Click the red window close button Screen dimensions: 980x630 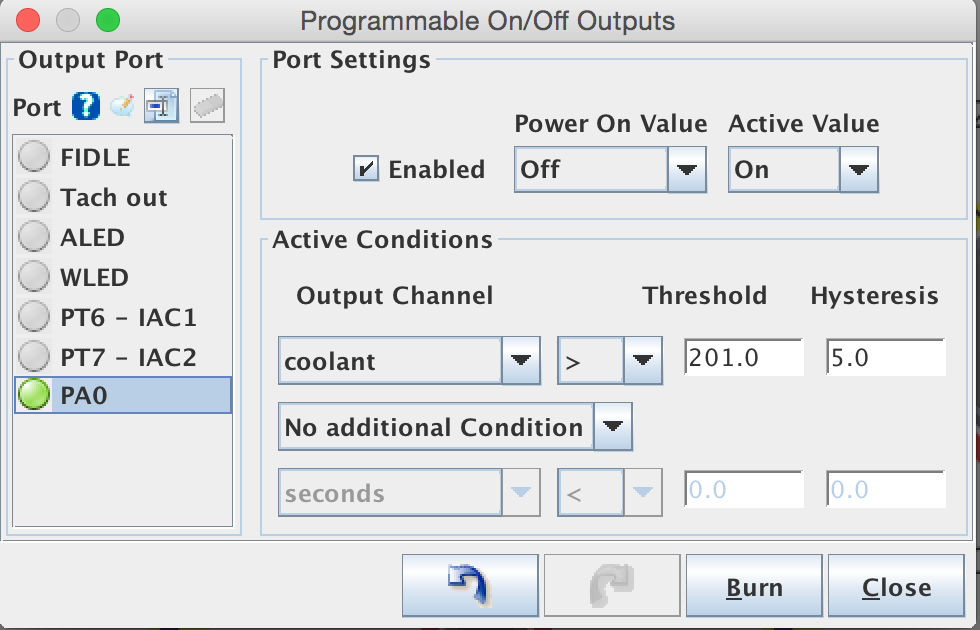click(28, 20)
